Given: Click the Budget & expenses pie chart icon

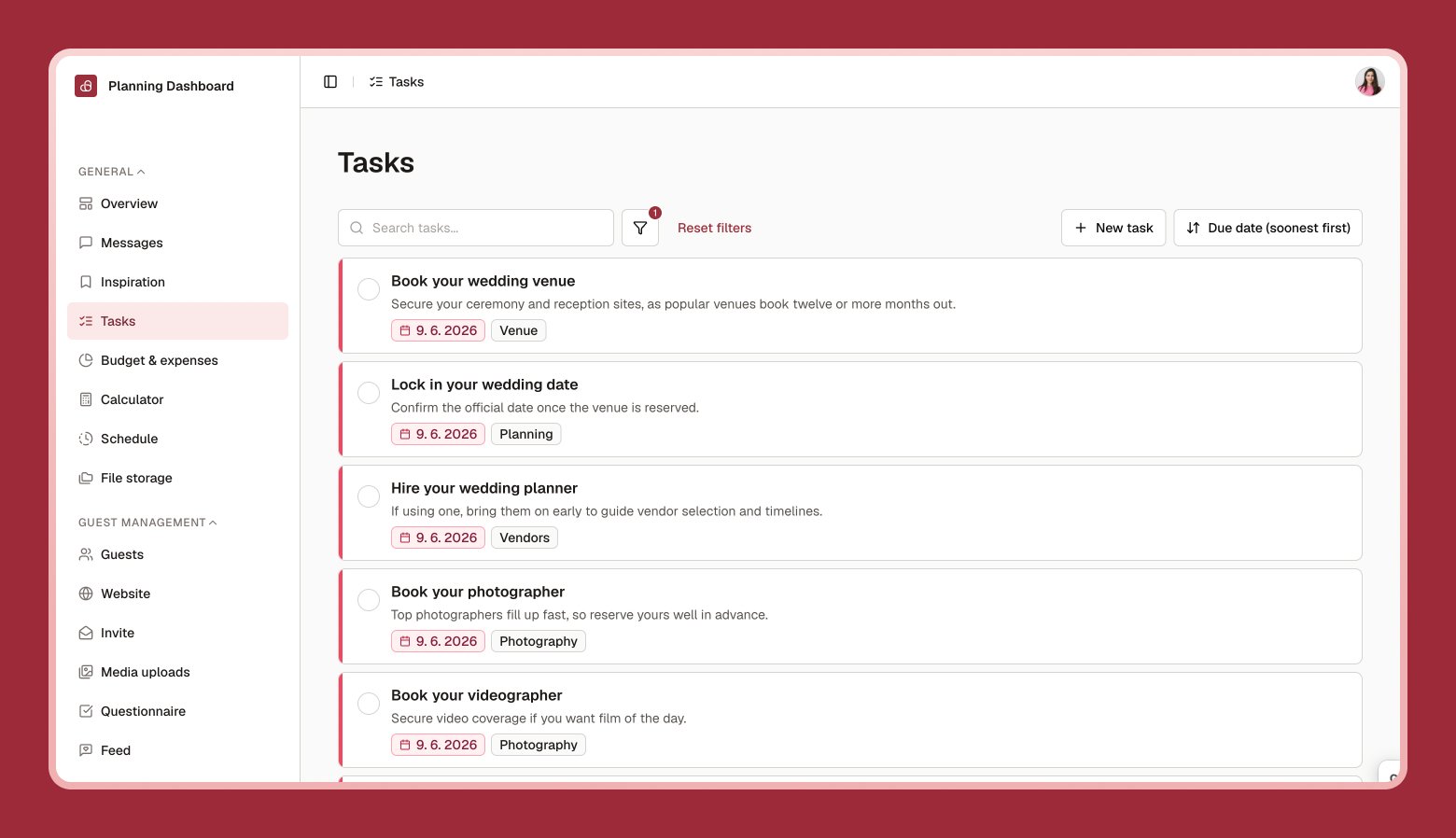Looking at the screenshot, I should pos(86,360).
